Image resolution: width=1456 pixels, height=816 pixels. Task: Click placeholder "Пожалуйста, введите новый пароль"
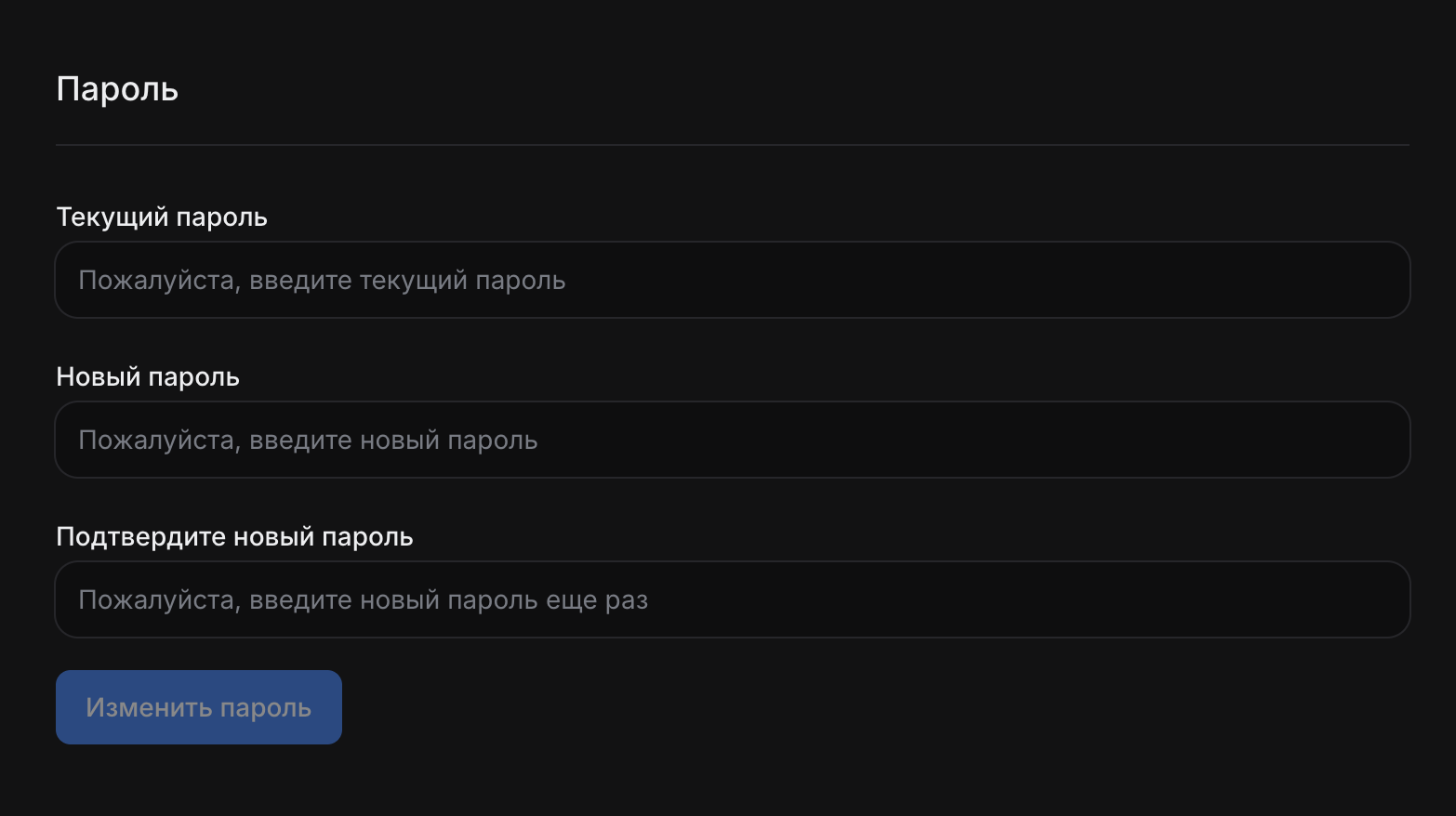(308, 441)
